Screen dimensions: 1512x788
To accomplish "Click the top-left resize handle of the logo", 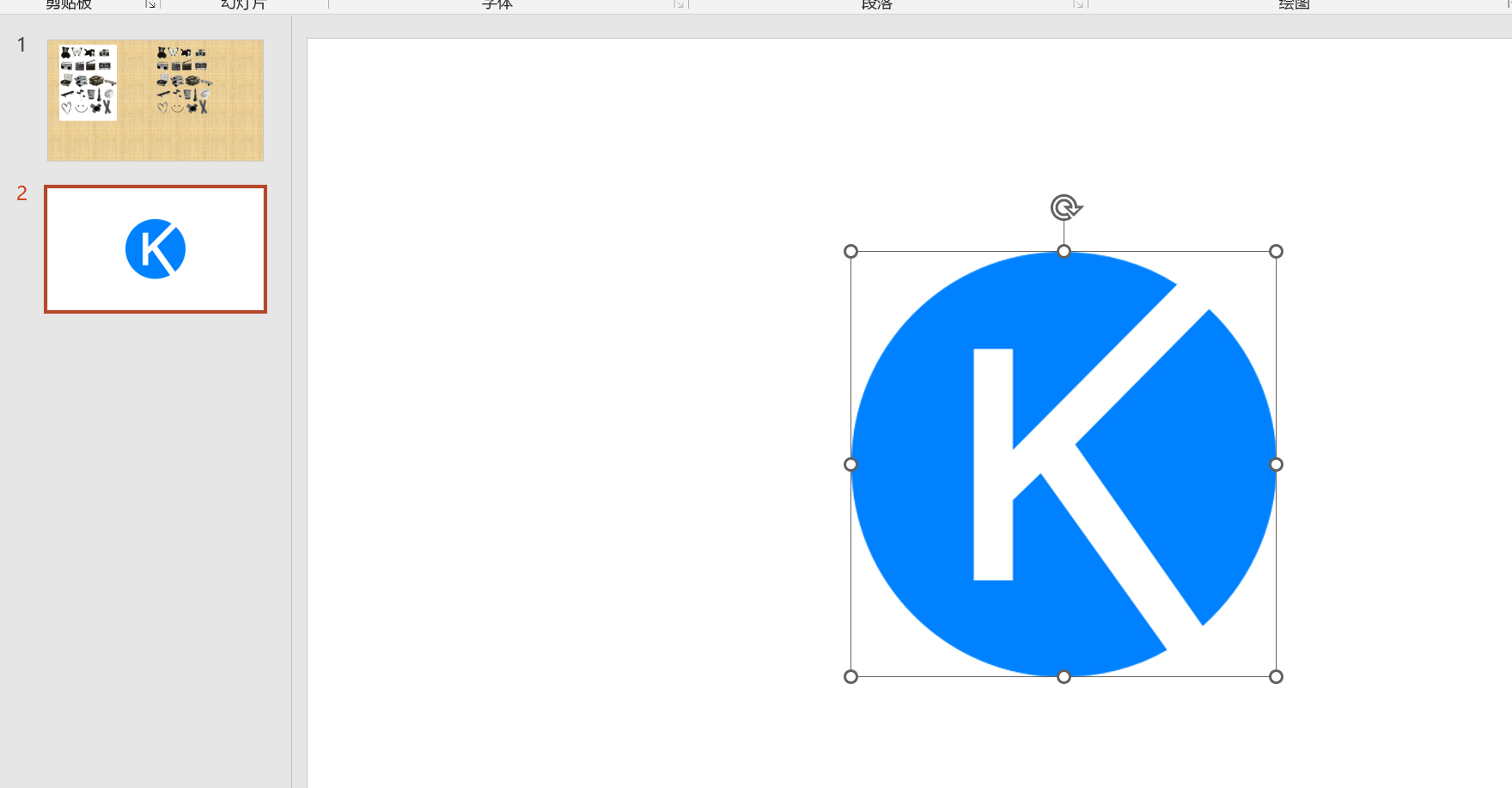I will pos(850,251).
